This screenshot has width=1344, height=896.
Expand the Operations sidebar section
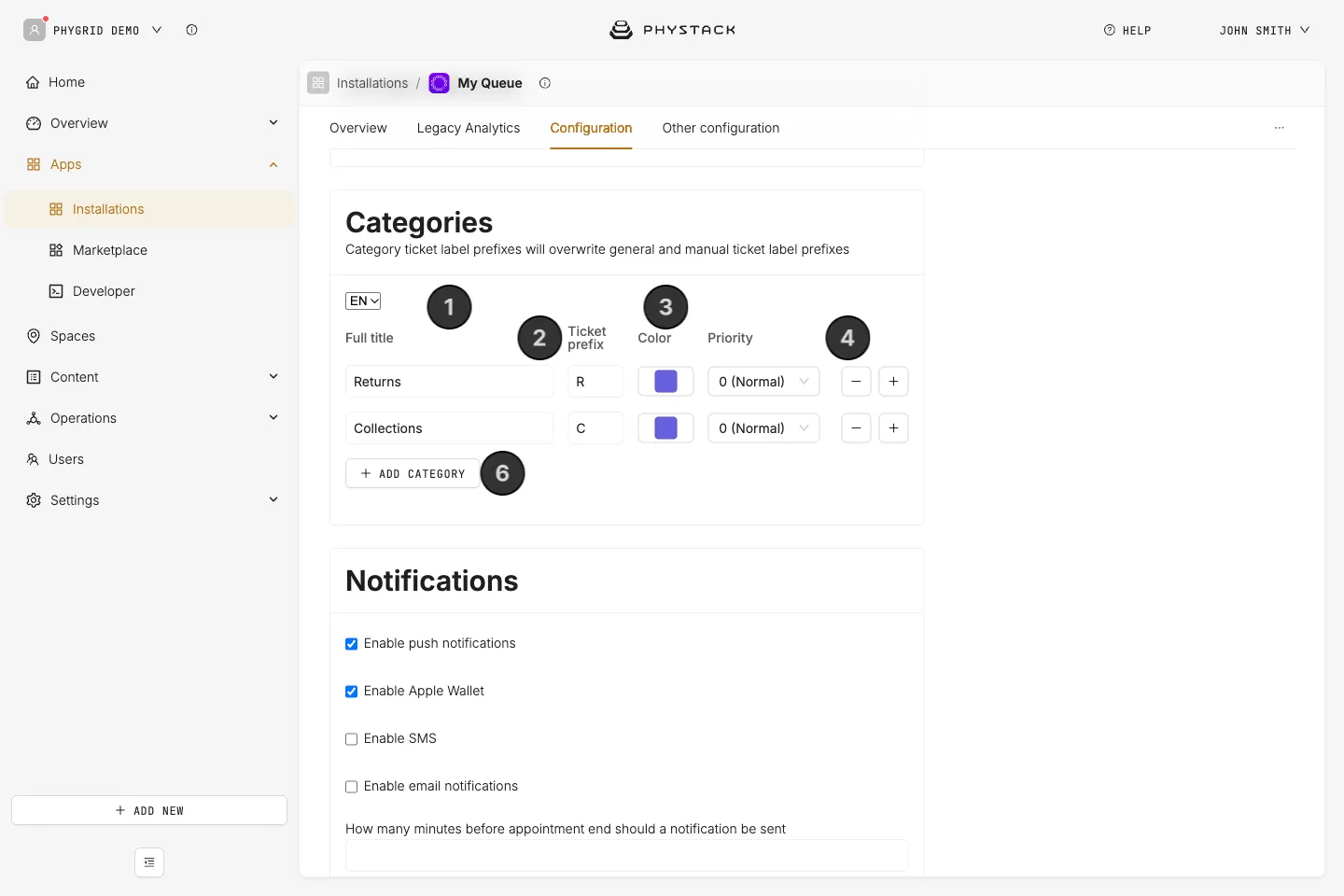(273, 418)
